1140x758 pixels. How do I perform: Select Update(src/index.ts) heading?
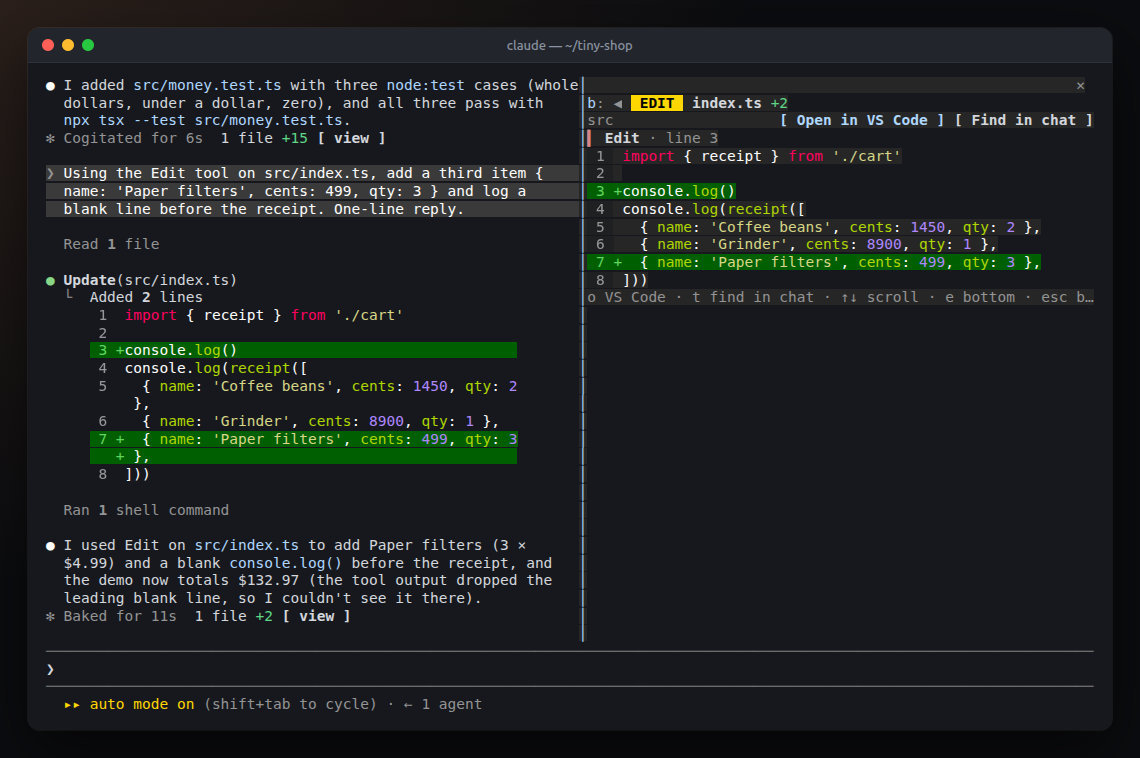click(x=150, y=280)
